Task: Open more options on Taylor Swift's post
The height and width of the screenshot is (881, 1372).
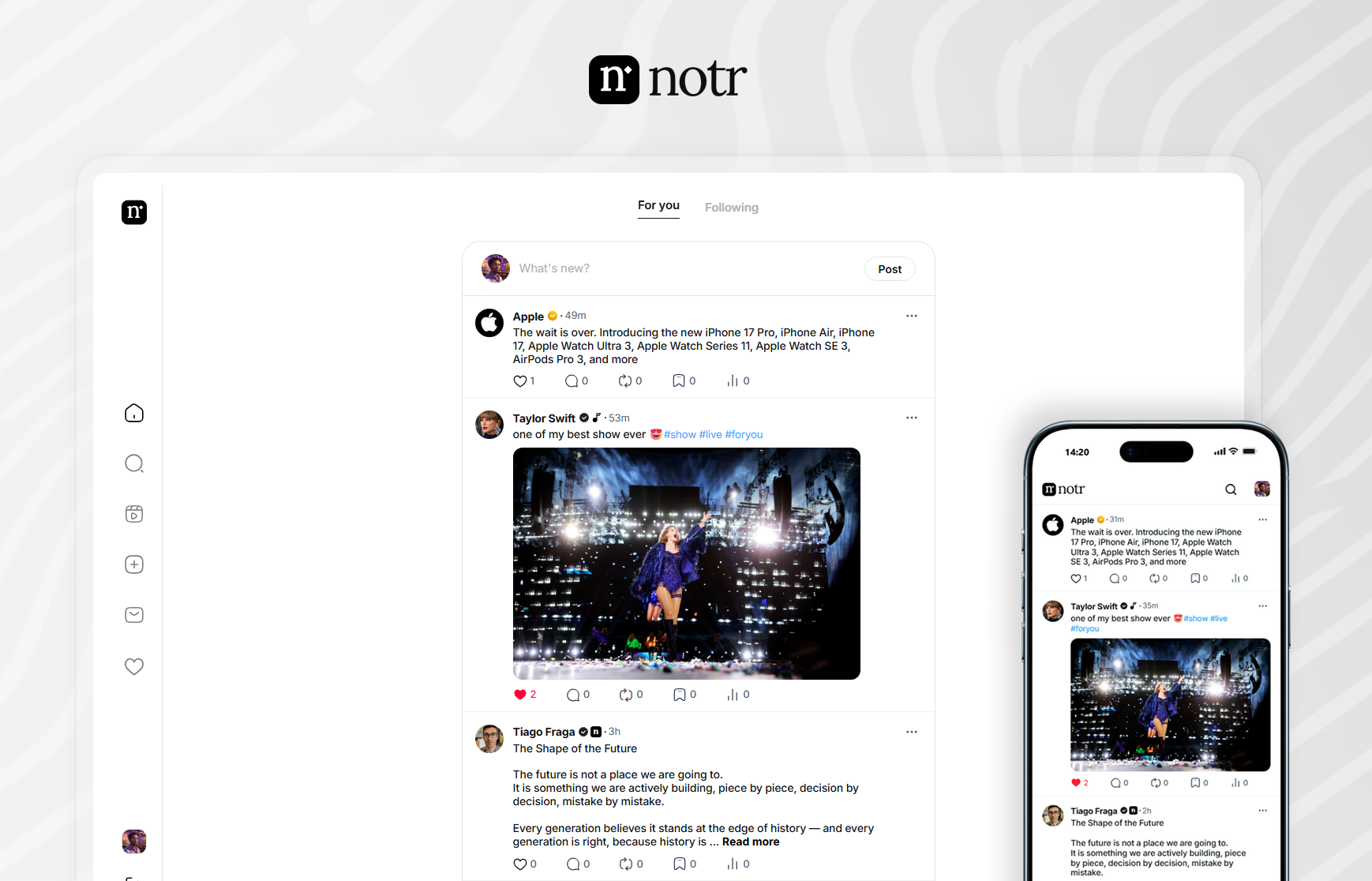Action: (912, 418)
